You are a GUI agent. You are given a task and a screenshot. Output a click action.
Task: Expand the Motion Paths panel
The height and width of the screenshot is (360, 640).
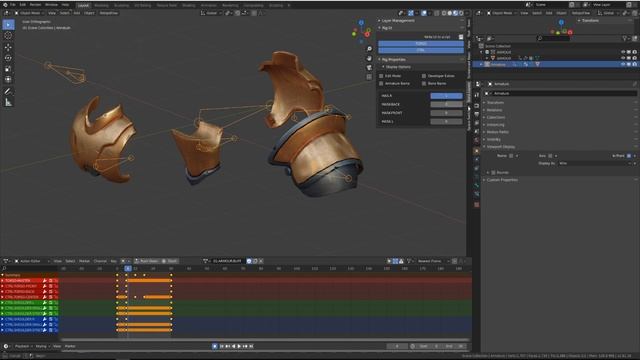498,132
